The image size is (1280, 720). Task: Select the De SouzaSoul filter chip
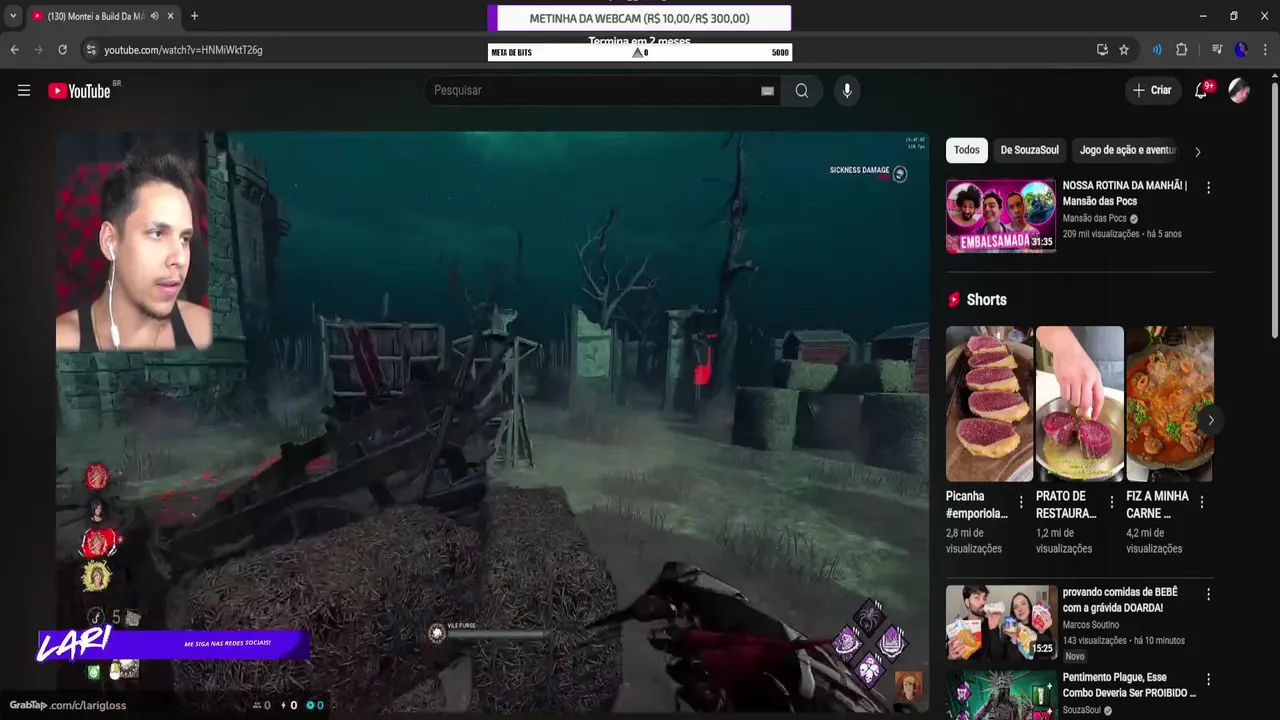pos(1029,150)
